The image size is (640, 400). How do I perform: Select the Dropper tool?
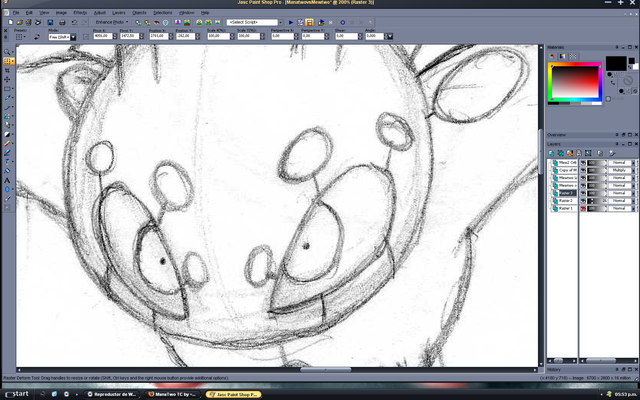tap(8, 97)
